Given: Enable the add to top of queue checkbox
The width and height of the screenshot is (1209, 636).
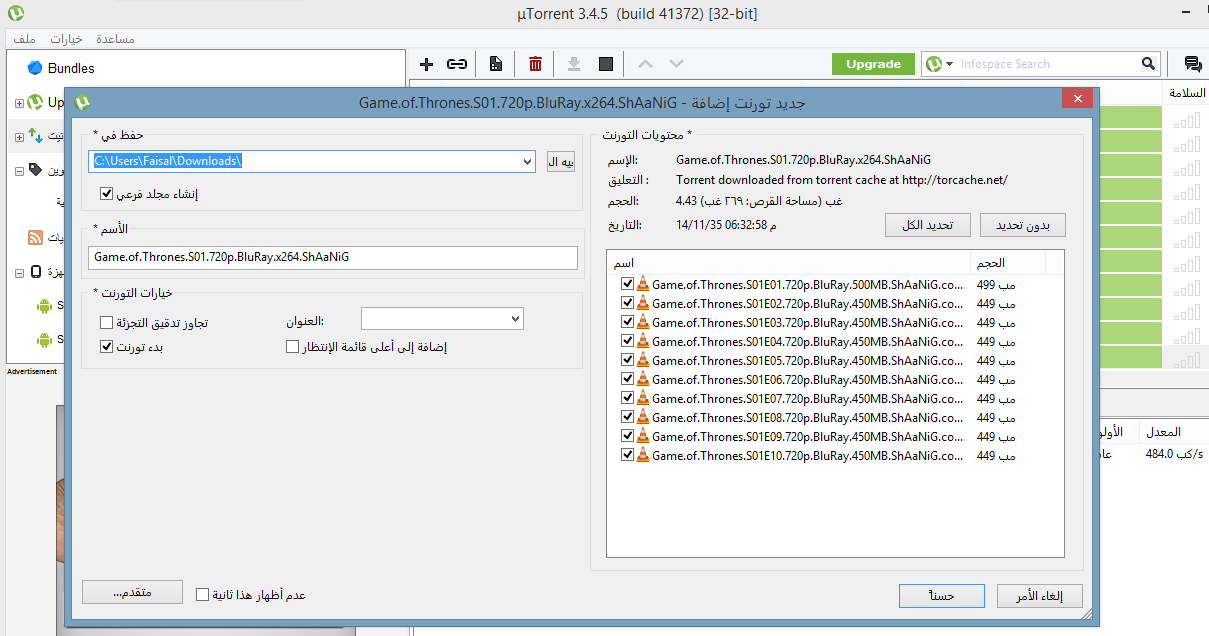Looking at the screenshot, I should pos(293,347).
